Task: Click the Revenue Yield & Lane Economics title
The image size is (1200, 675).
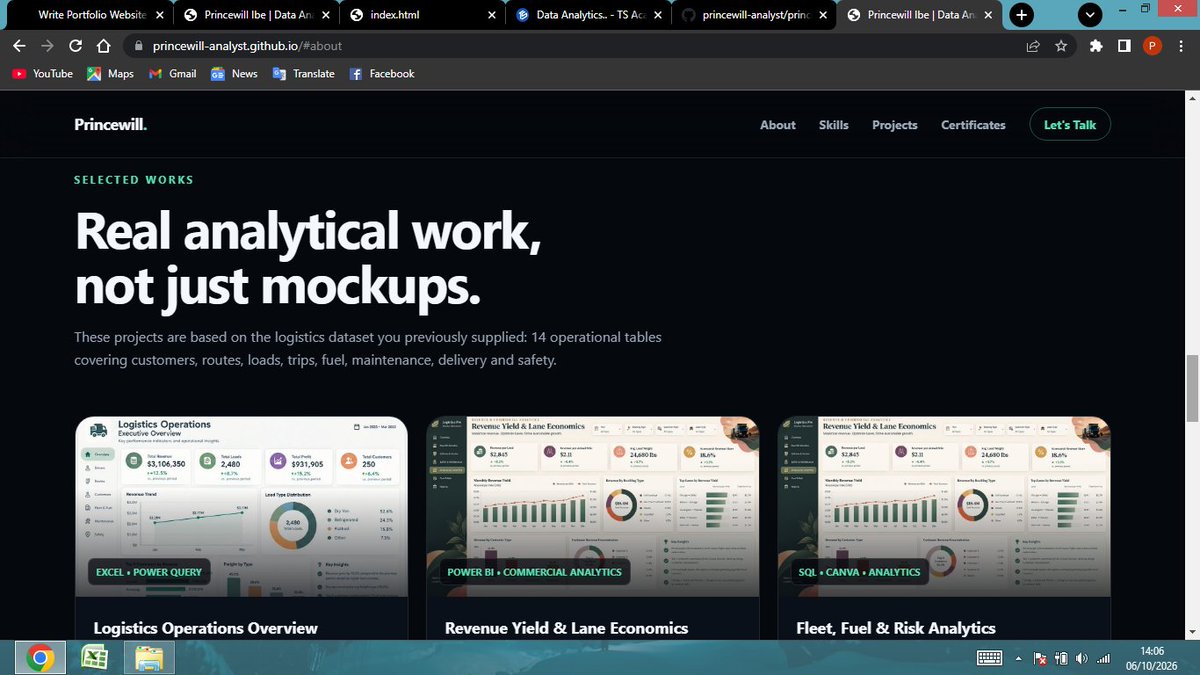Action: click(566, 628)
